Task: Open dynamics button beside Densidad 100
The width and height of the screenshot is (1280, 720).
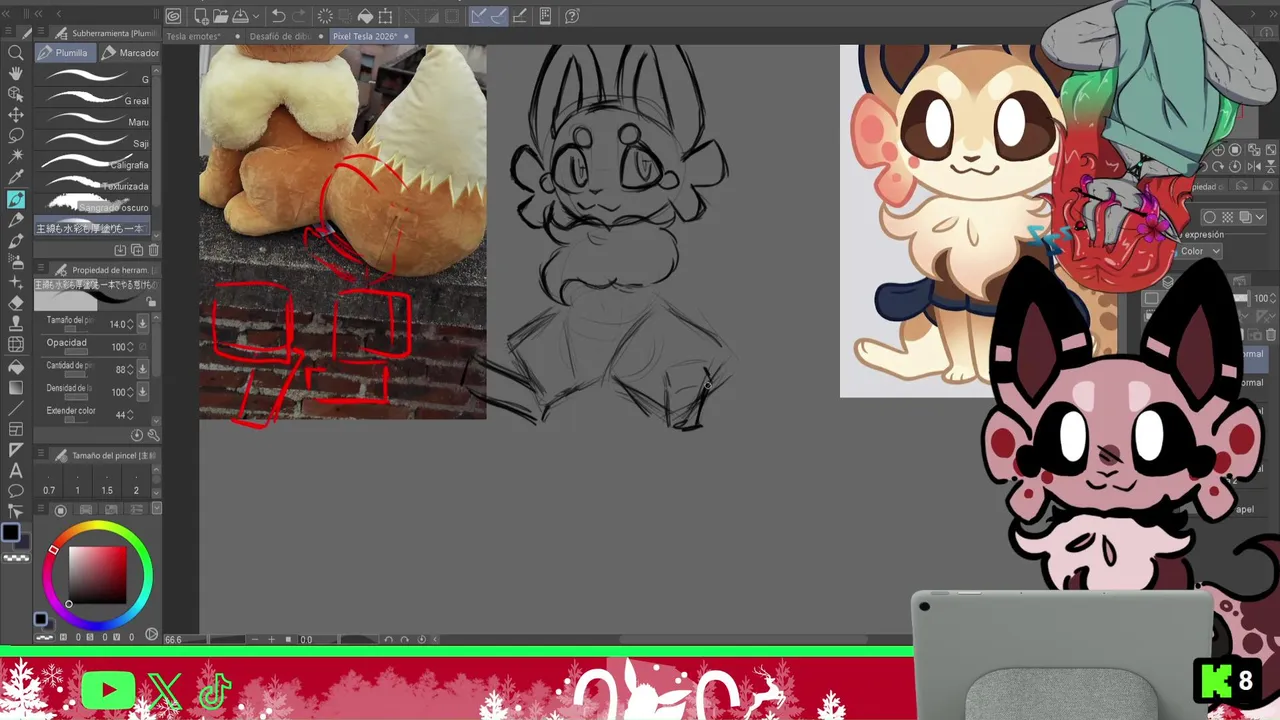Action: (143, 392)
